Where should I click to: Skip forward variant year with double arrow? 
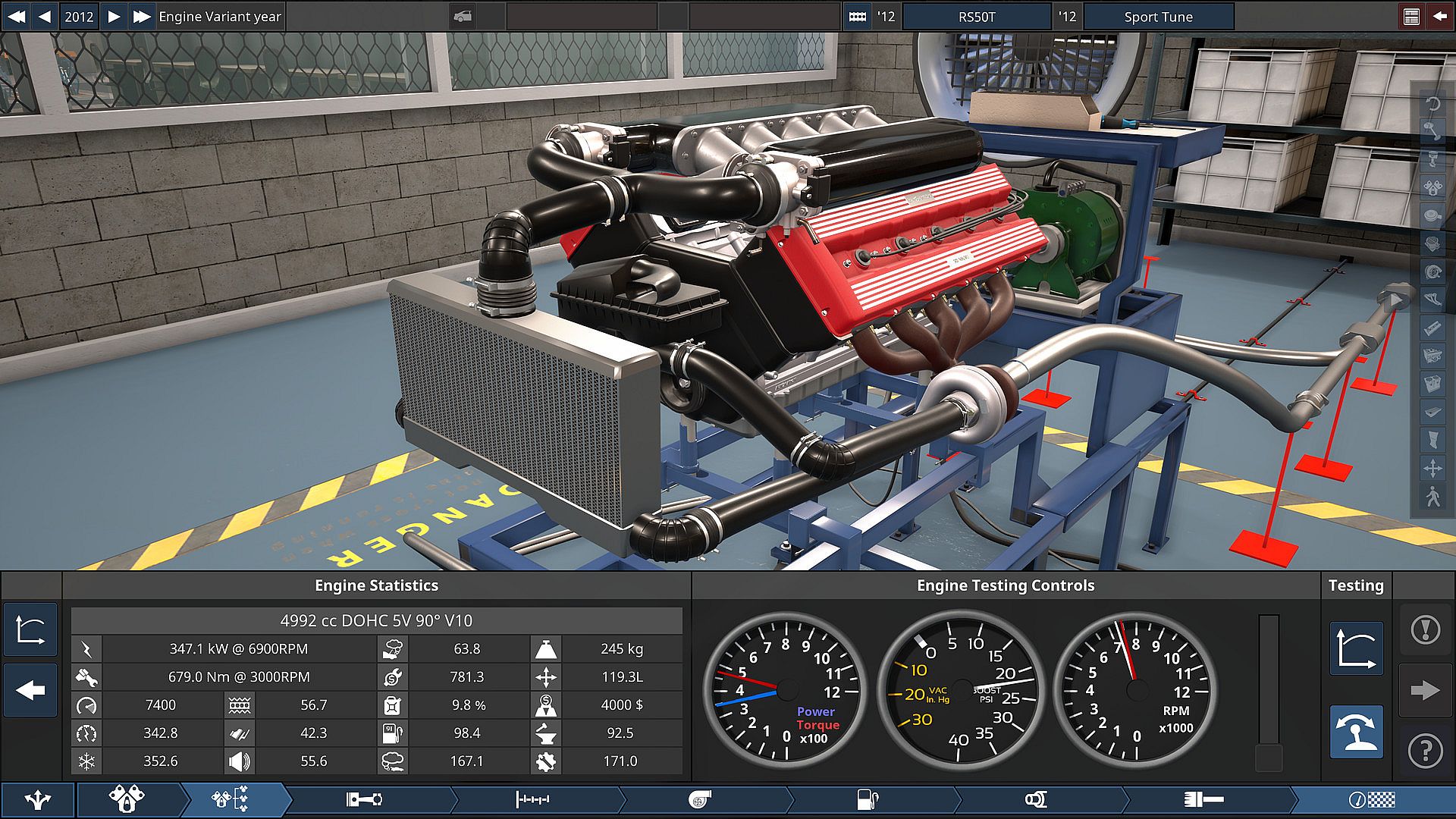tap(141, 16)
